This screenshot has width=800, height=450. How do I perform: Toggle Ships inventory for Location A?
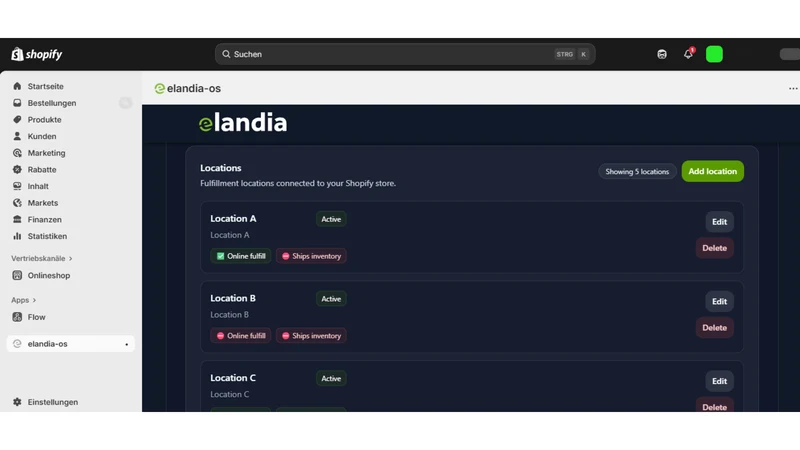311,256
